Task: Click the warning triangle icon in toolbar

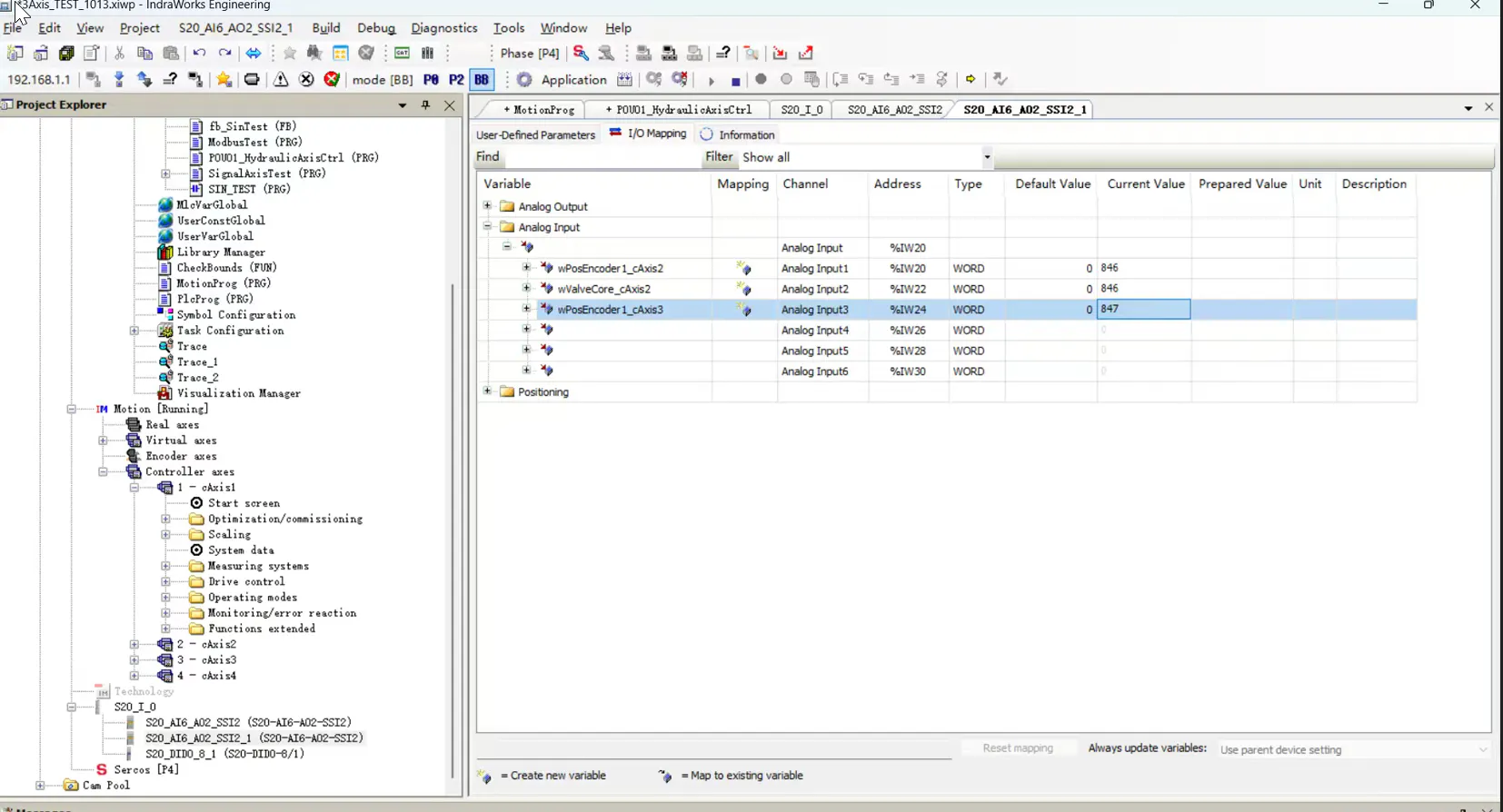Action: (281, 80)
